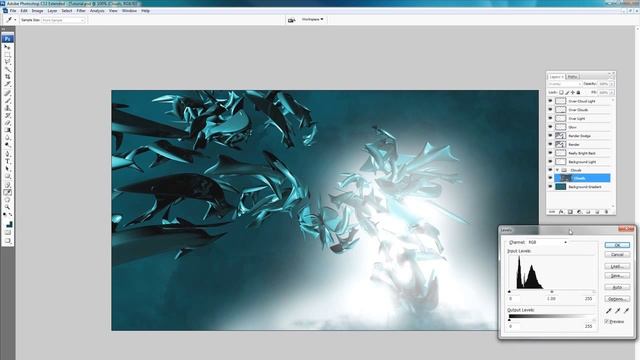Open the Workspace dropdown

click(x=312, y=19)
